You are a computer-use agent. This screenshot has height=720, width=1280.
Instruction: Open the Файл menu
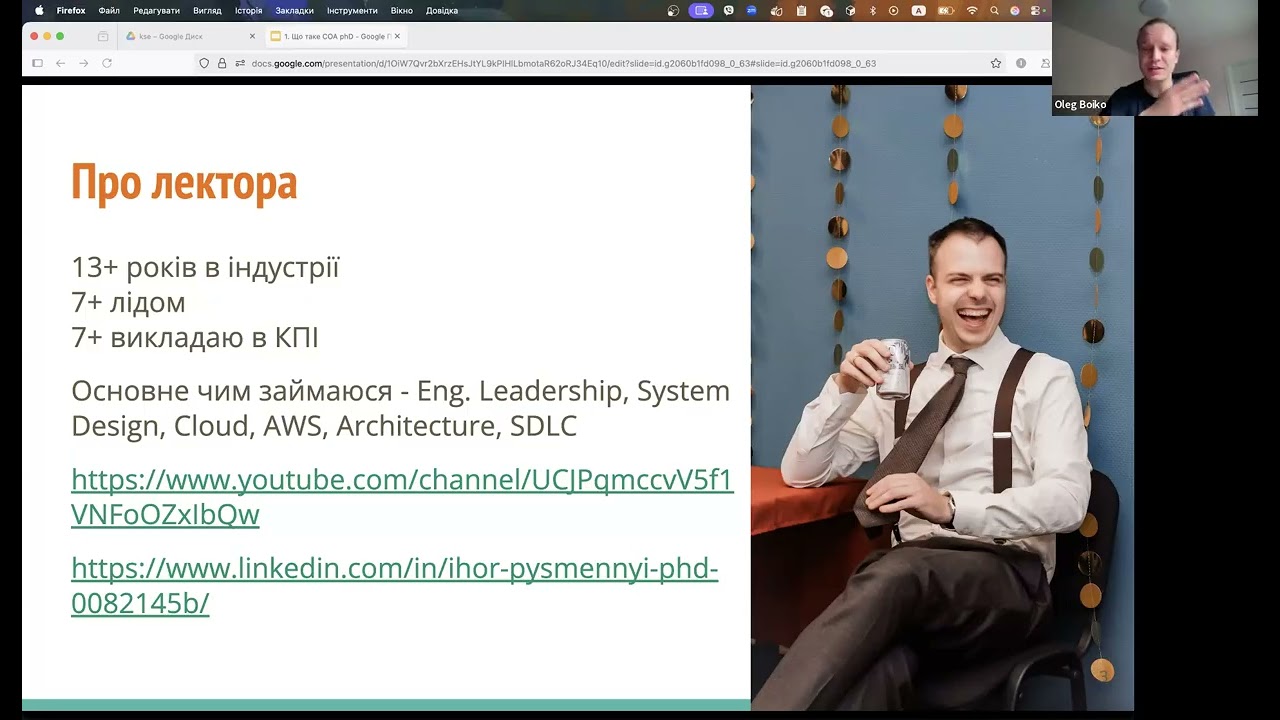tap(109, 10)
